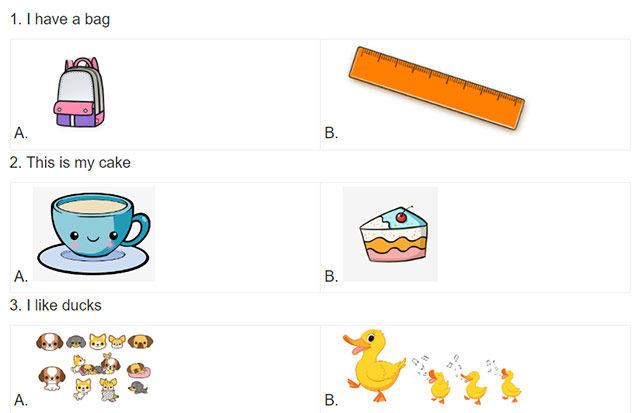
Task: Click the last small duckling
Action: pos(510,385)
